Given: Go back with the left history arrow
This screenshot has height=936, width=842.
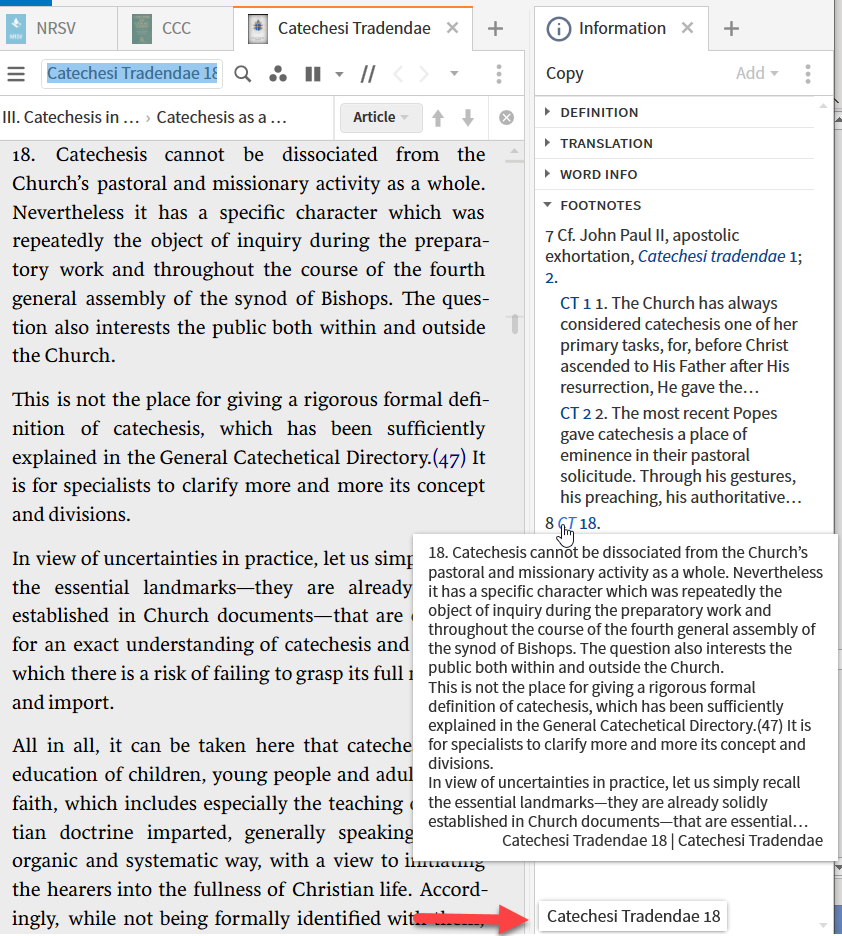Looking at the screenshot, I should tap(398, 74).
